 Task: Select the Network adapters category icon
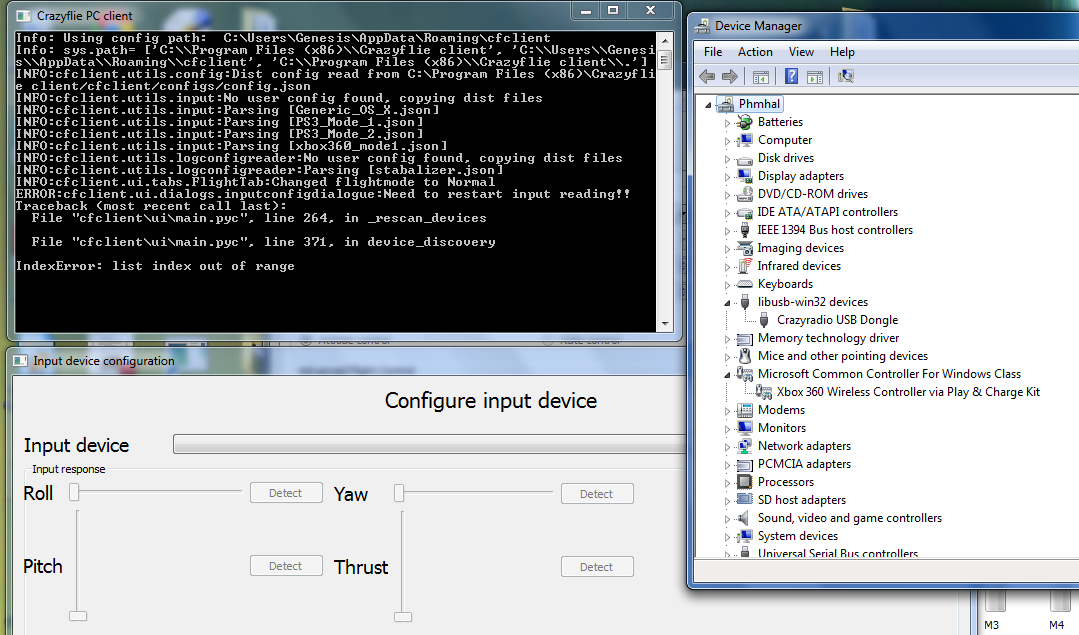pyautogui.click(x=744, y=446)
